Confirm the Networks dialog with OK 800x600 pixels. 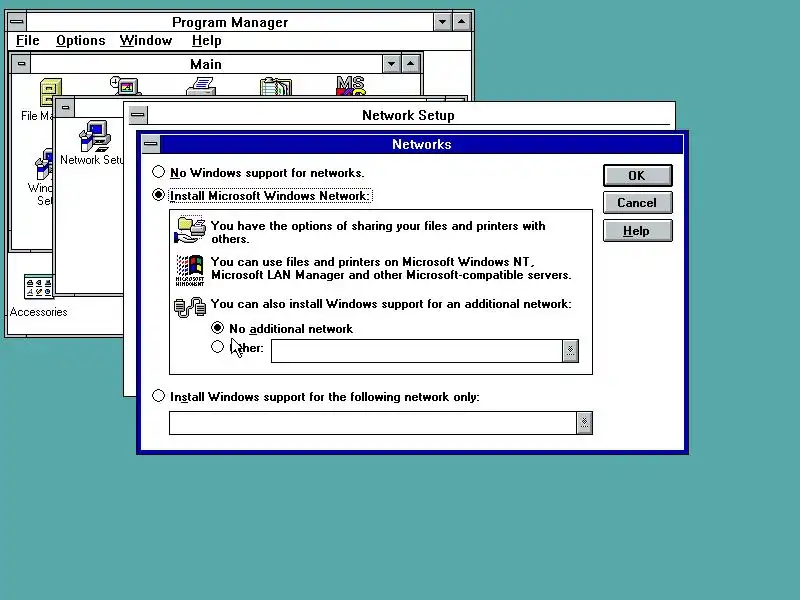pos(637,176)
